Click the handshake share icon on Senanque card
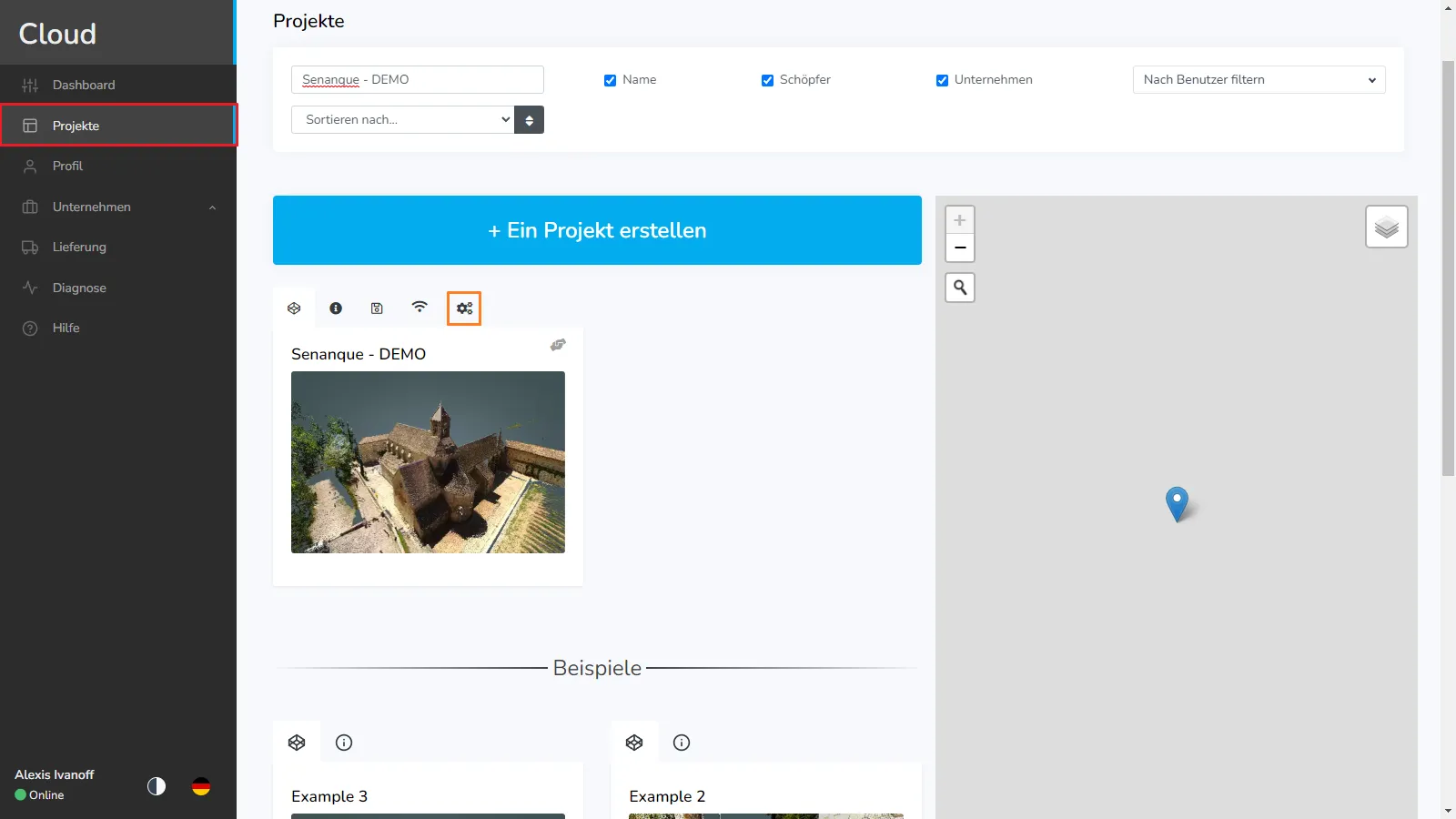The image size is (1456, 819). (x=558, y=345)
